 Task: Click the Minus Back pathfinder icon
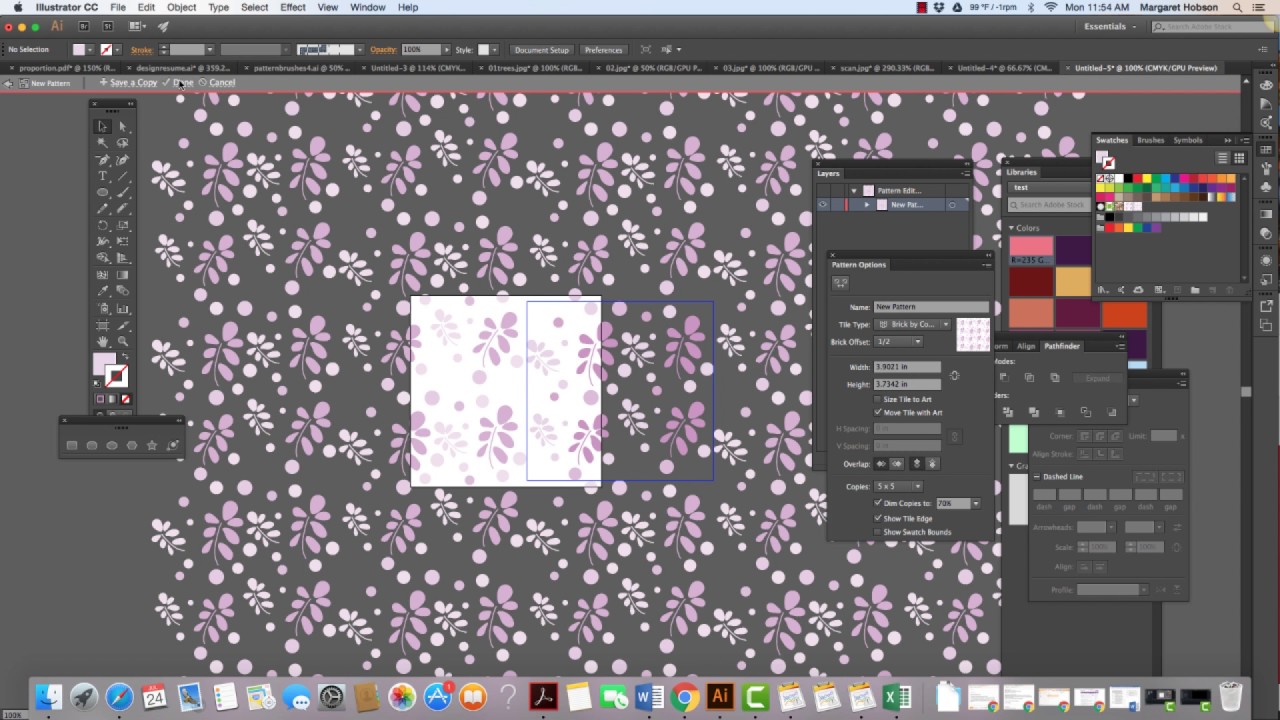(1112, 412)
